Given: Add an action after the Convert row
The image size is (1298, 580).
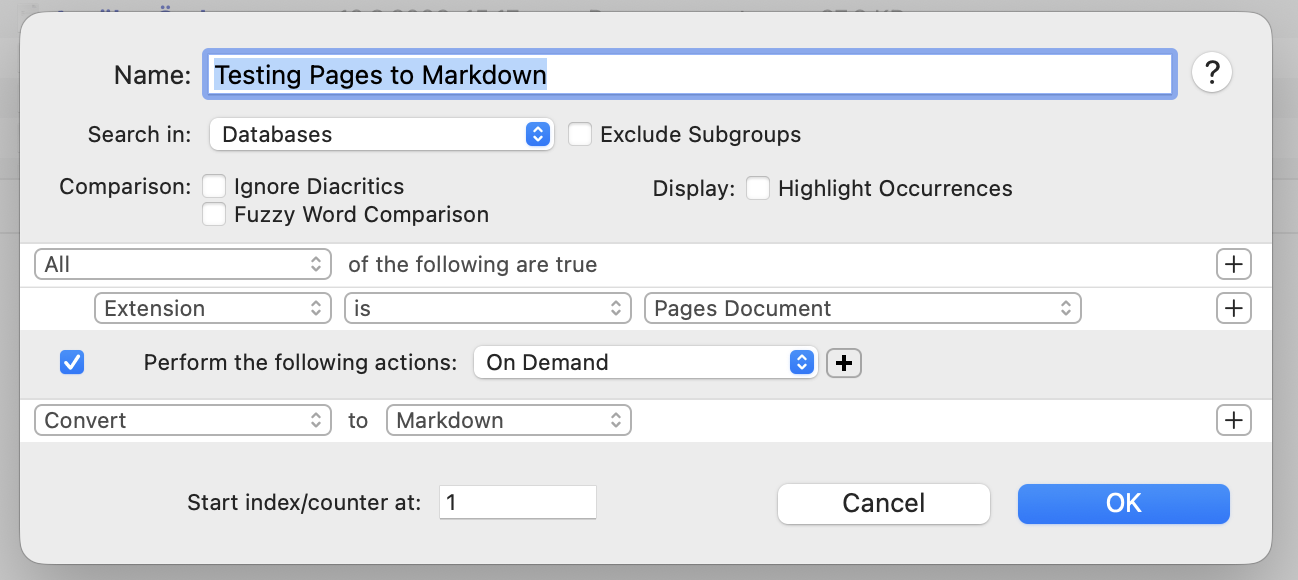Looking at the screenshot, I should pos(1233,421).
